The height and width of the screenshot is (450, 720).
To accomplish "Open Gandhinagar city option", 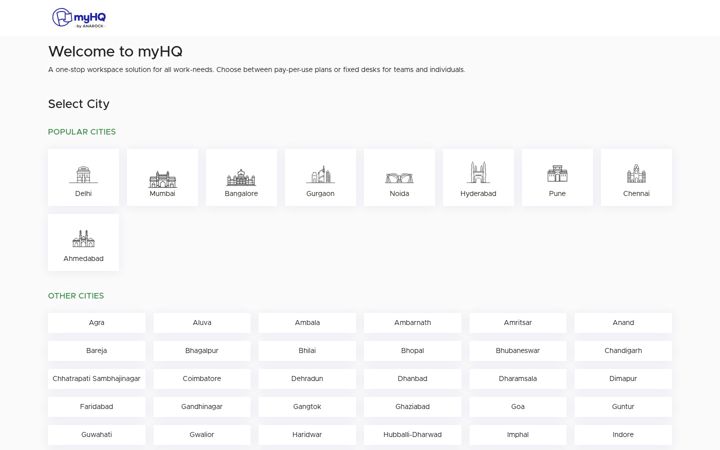I will tap(202, 407).
